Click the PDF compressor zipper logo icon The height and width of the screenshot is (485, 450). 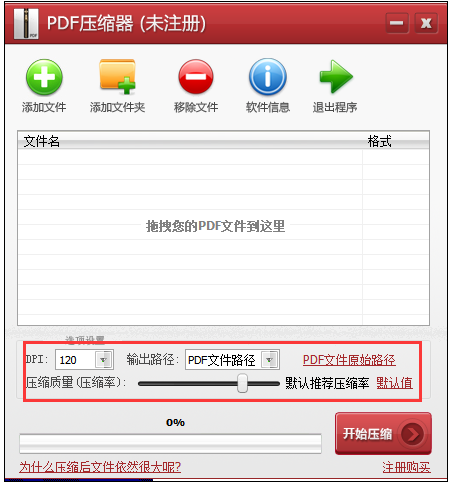click(x=26, y=24)
